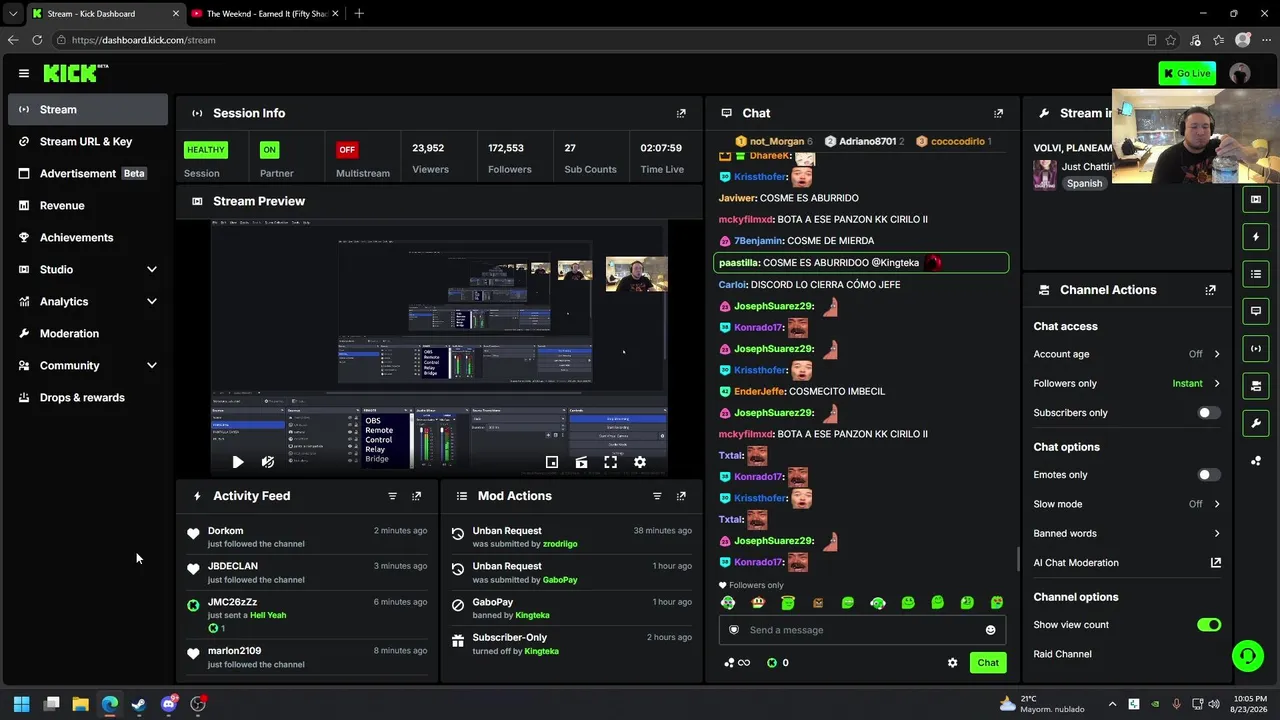Viewport: 1280px width, 720px height.
Task: Click the green support headset button
Action: click(1247, 656)
